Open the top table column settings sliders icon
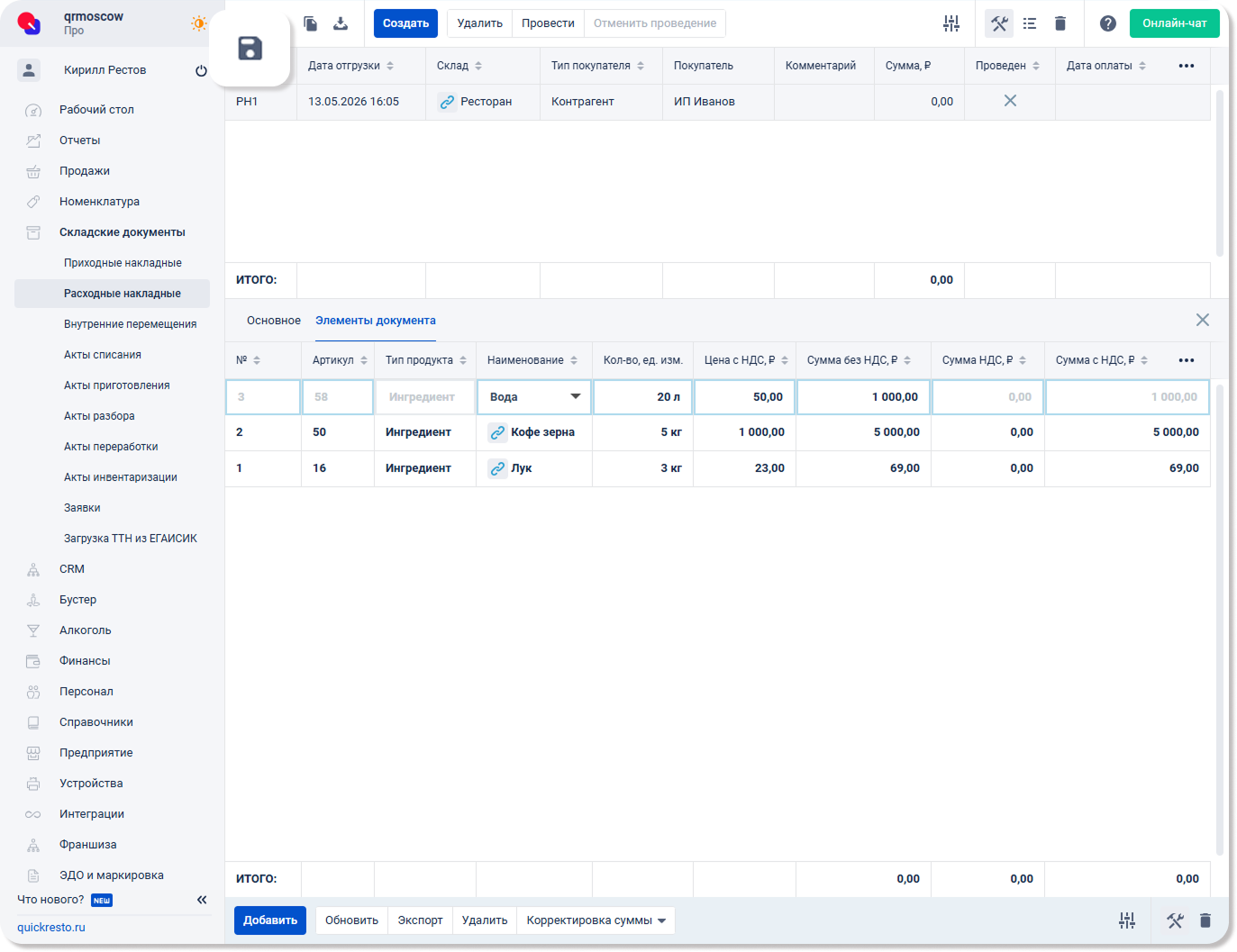Viewport: 1237px width, 952px height. coord(951,23)
